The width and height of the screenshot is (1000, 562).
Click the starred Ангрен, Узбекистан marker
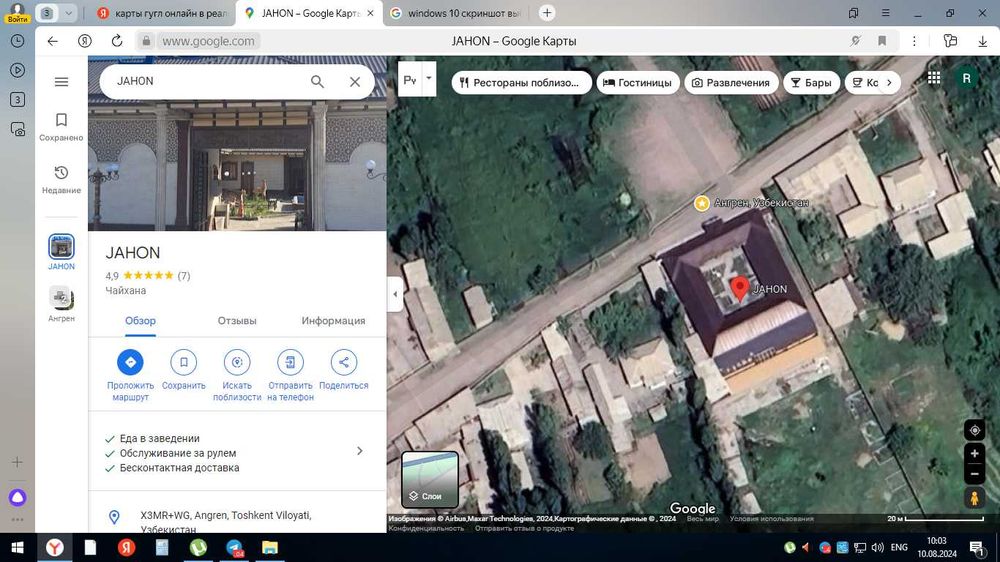click(x=702, y=203)
